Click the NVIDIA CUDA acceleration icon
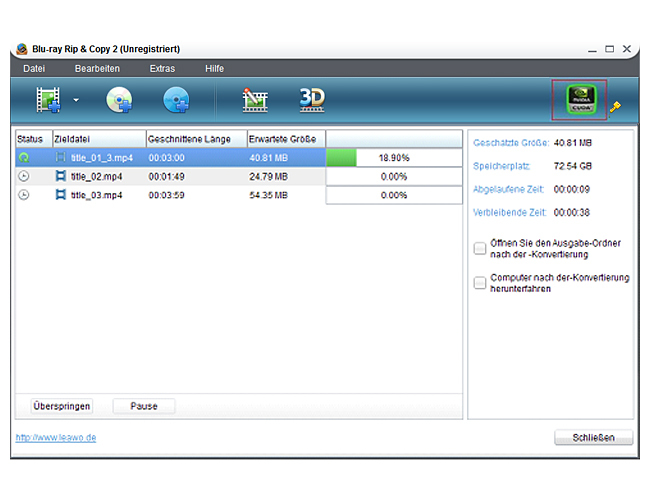The height and width of the screenshot is (500, 650). (581, 100)
